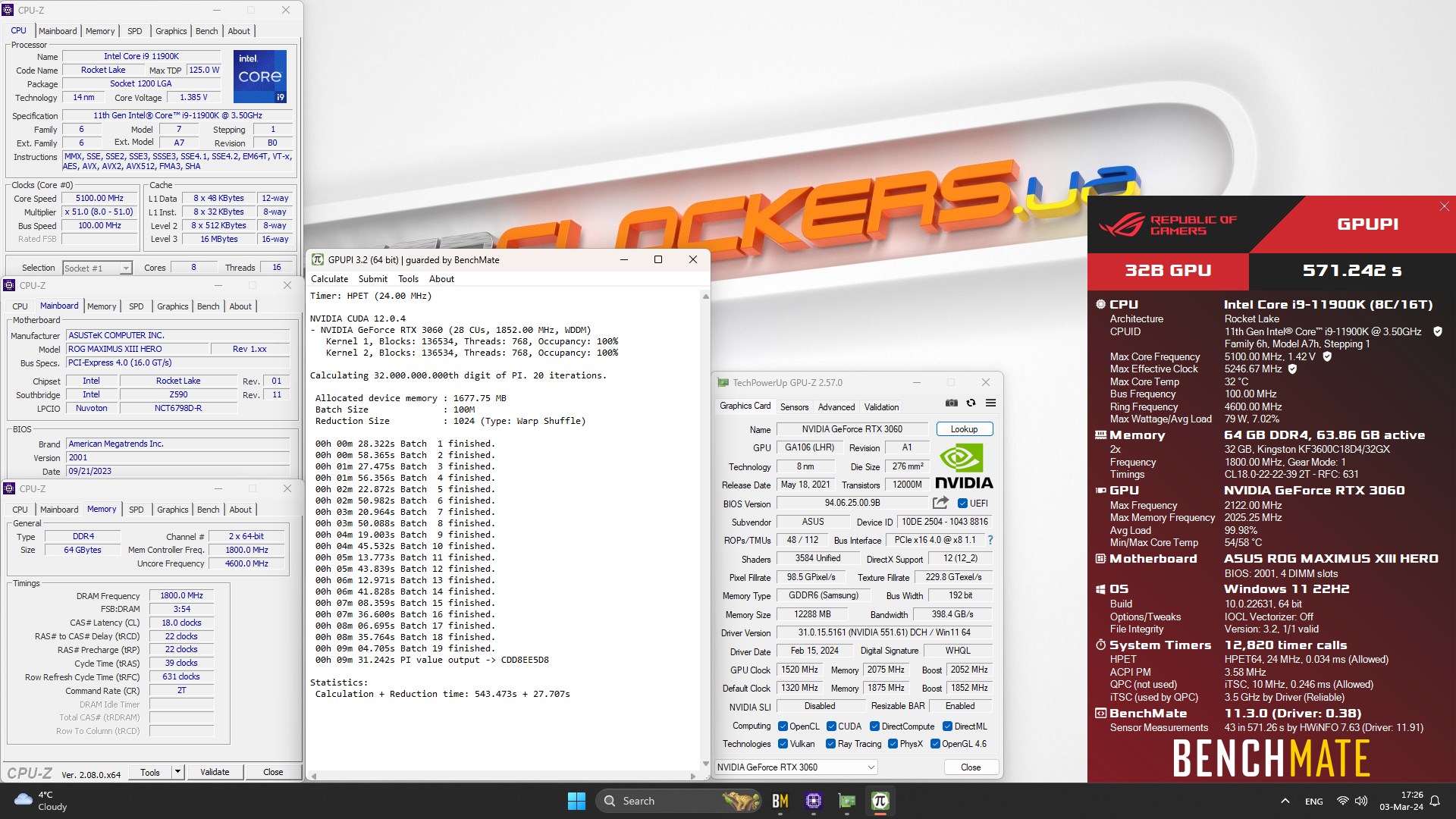The image size is (1456, 819).
Task: Switch to Advanced tab in GPU-Z
Action: 836,407
